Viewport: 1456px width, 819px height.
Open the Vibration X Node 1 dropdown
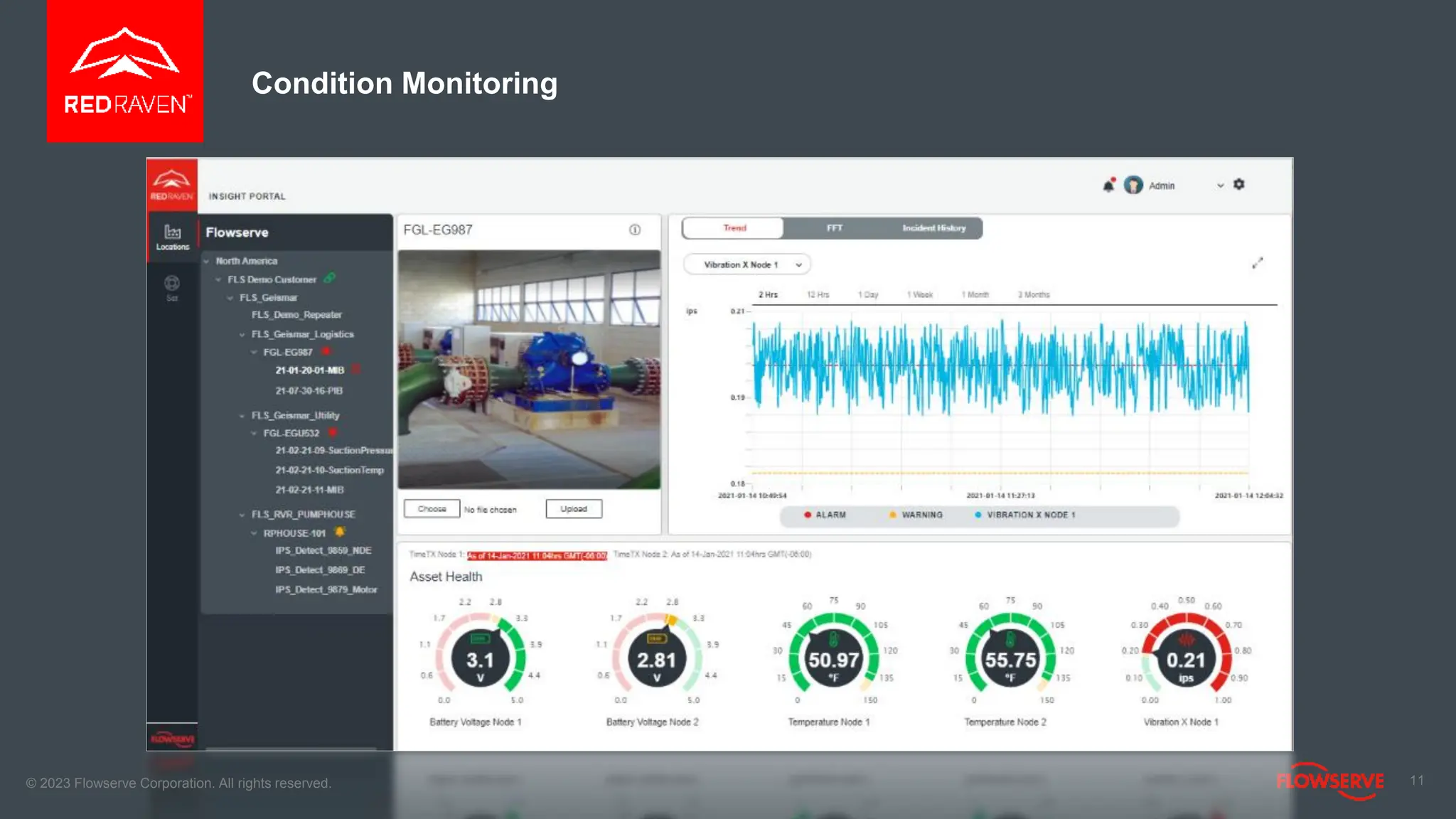click(x=746, y=264)
